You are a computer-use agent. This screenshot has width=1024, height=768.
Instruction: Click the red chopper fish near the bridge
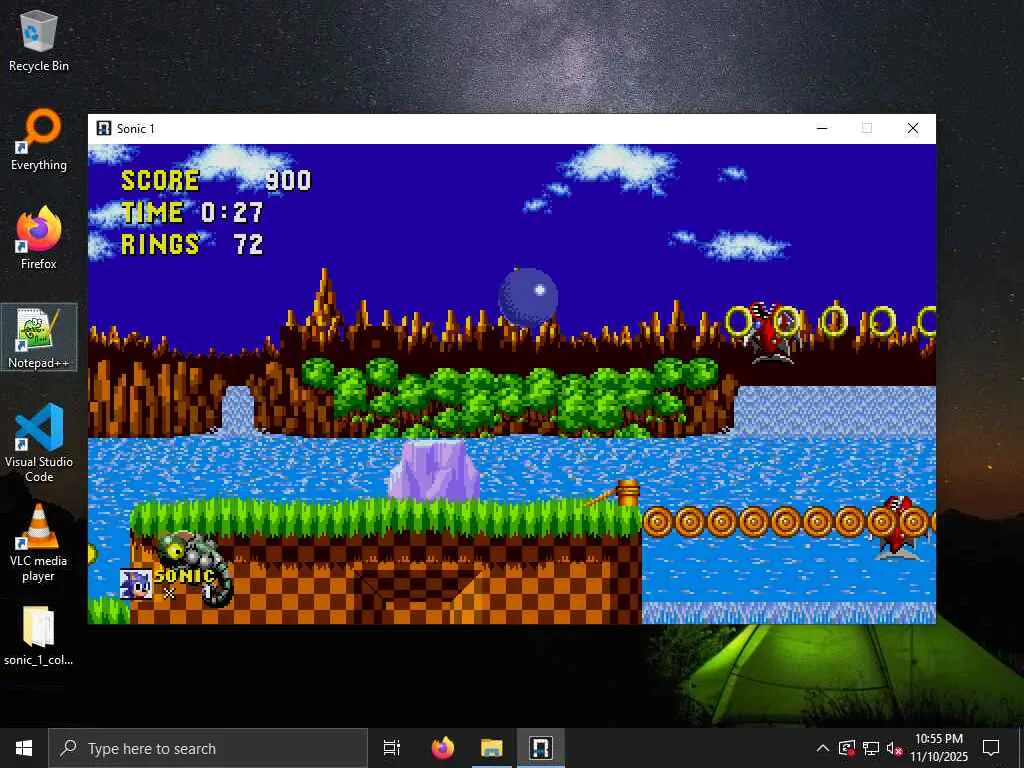click(x=899, y=528)
